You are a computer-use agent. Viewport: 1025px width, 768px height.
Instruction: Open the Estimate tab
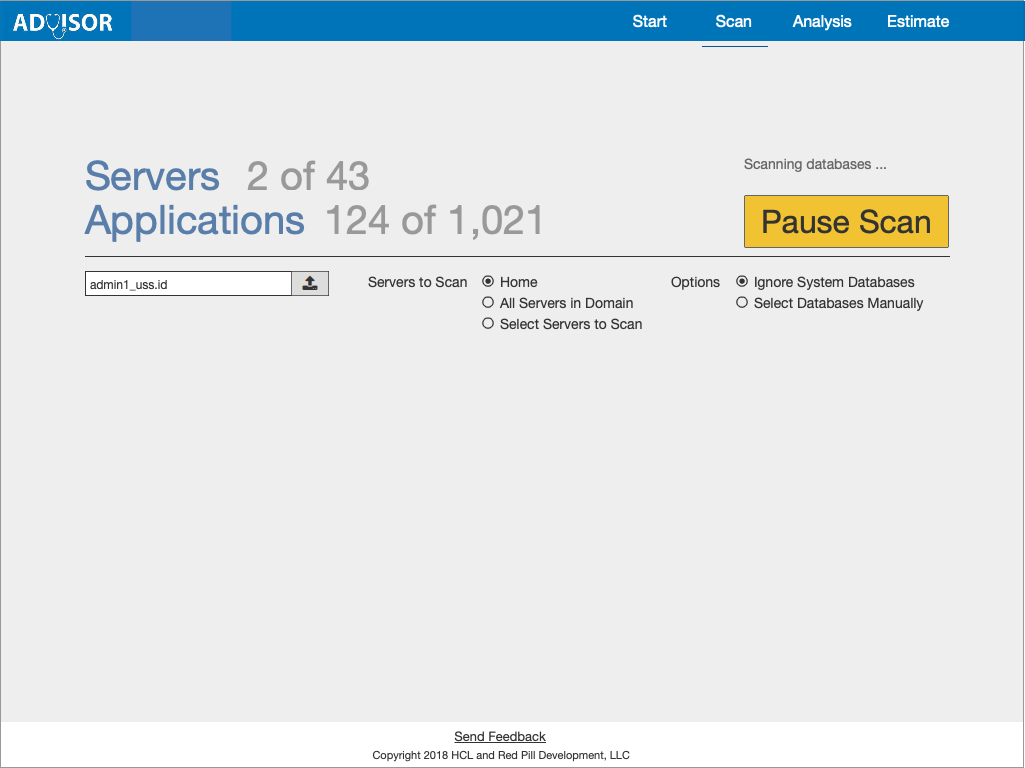point(917,22)
